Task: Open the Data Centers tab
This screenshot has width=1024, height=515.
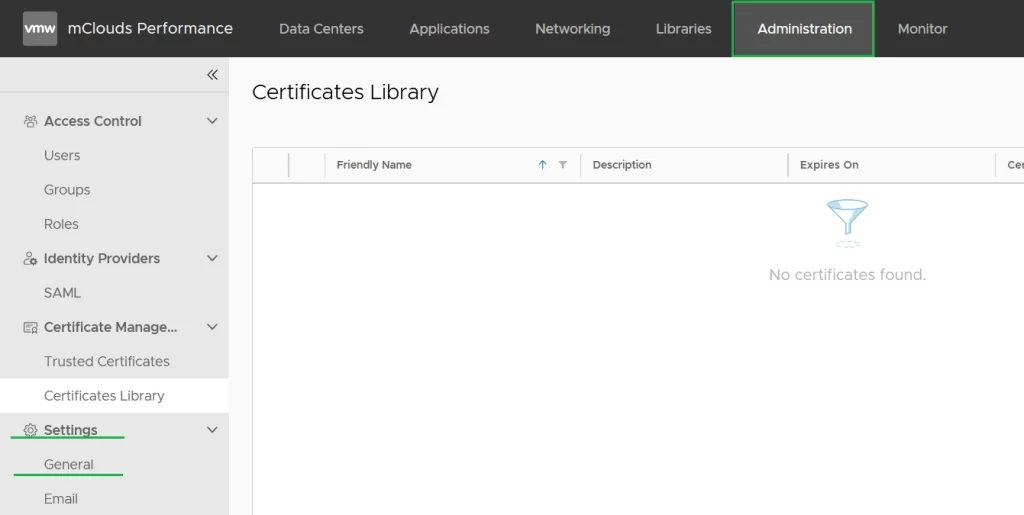Action: 321,29
